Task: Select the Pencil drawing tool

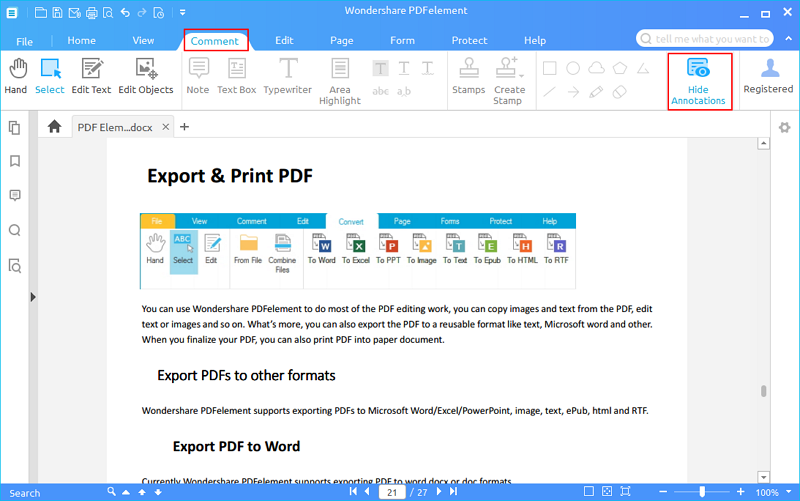Action: click(x=596, y=92)
